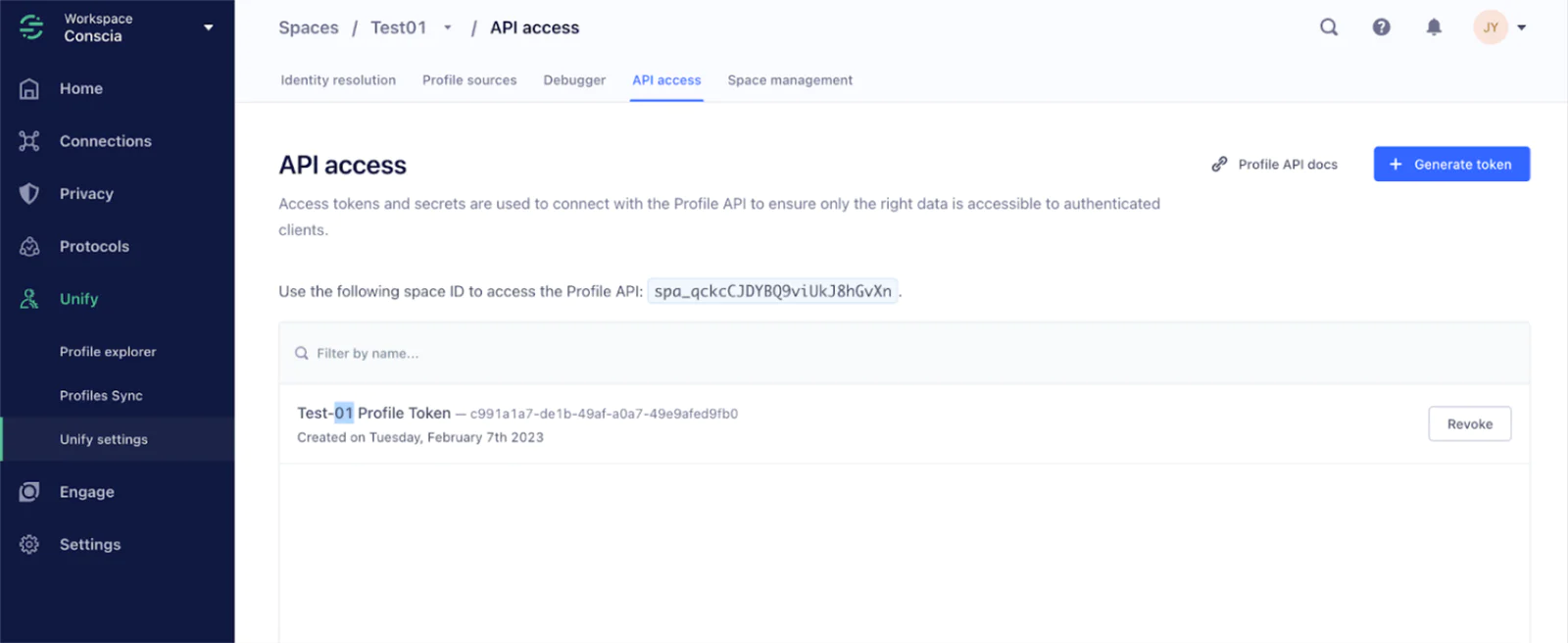Revoke the Test-01 Profile Token

(x=1469, y=424)
